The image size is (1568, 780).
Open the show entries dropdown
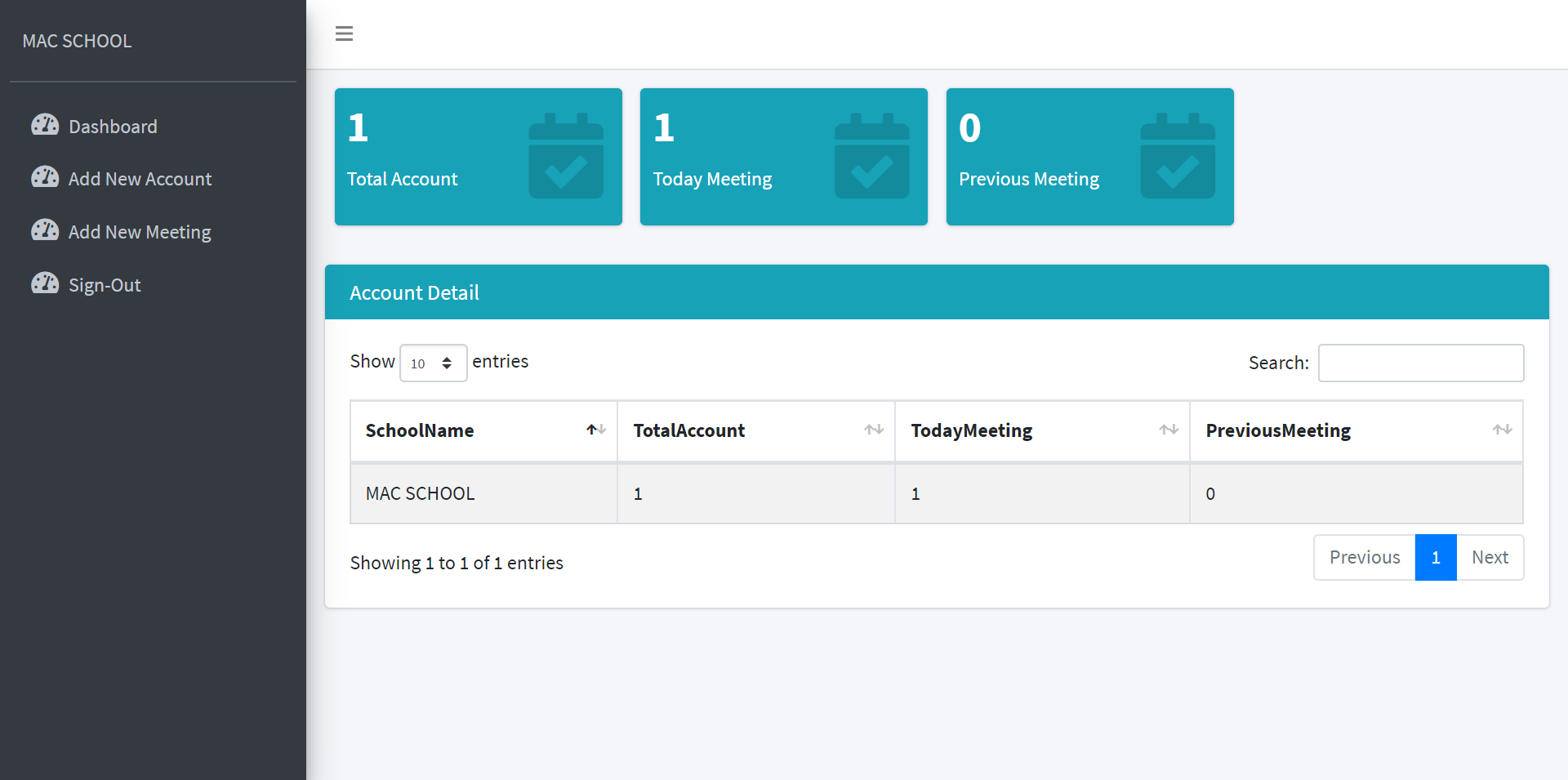[433, 363]
